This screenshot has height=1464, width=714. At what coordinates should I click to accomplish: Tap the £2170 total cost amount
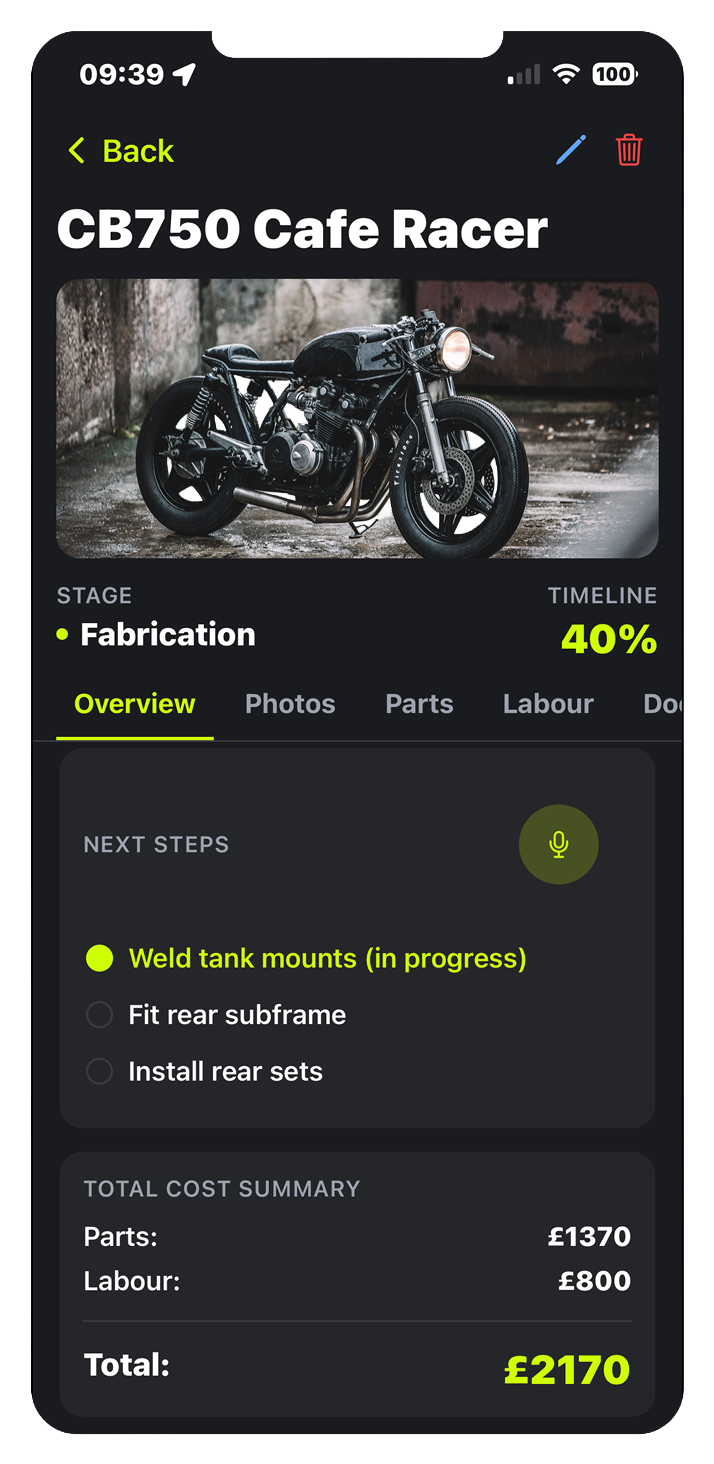(x=567, y=1369)
